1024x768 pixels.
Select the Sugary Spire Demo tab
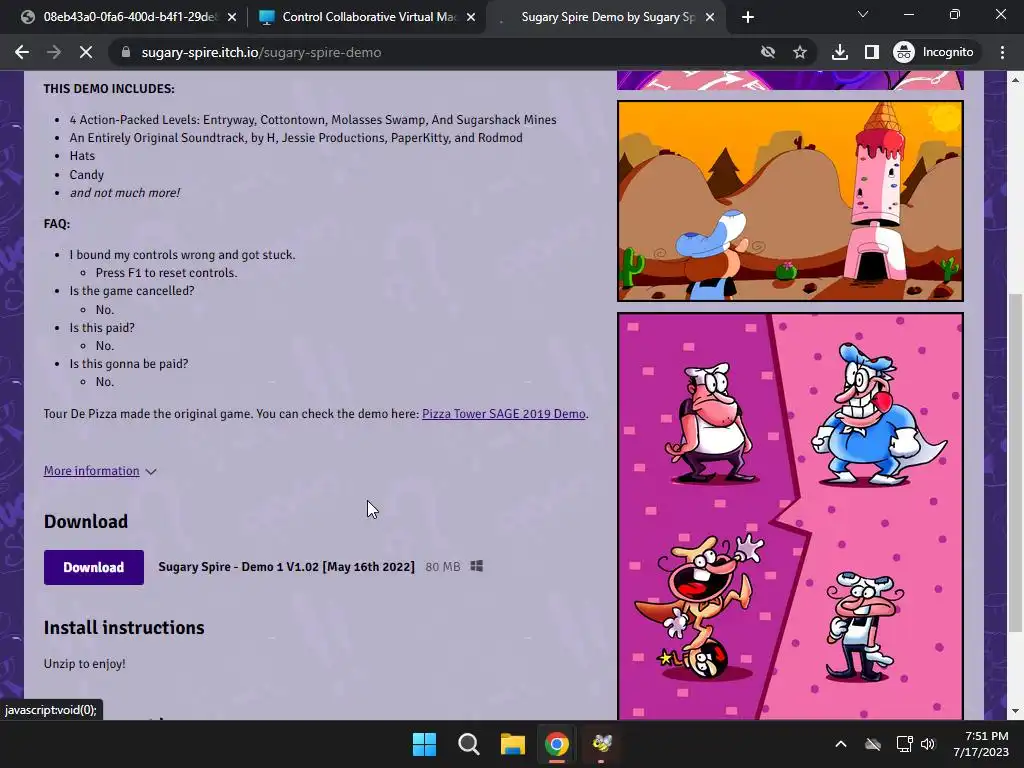click(x=606, y=17)
